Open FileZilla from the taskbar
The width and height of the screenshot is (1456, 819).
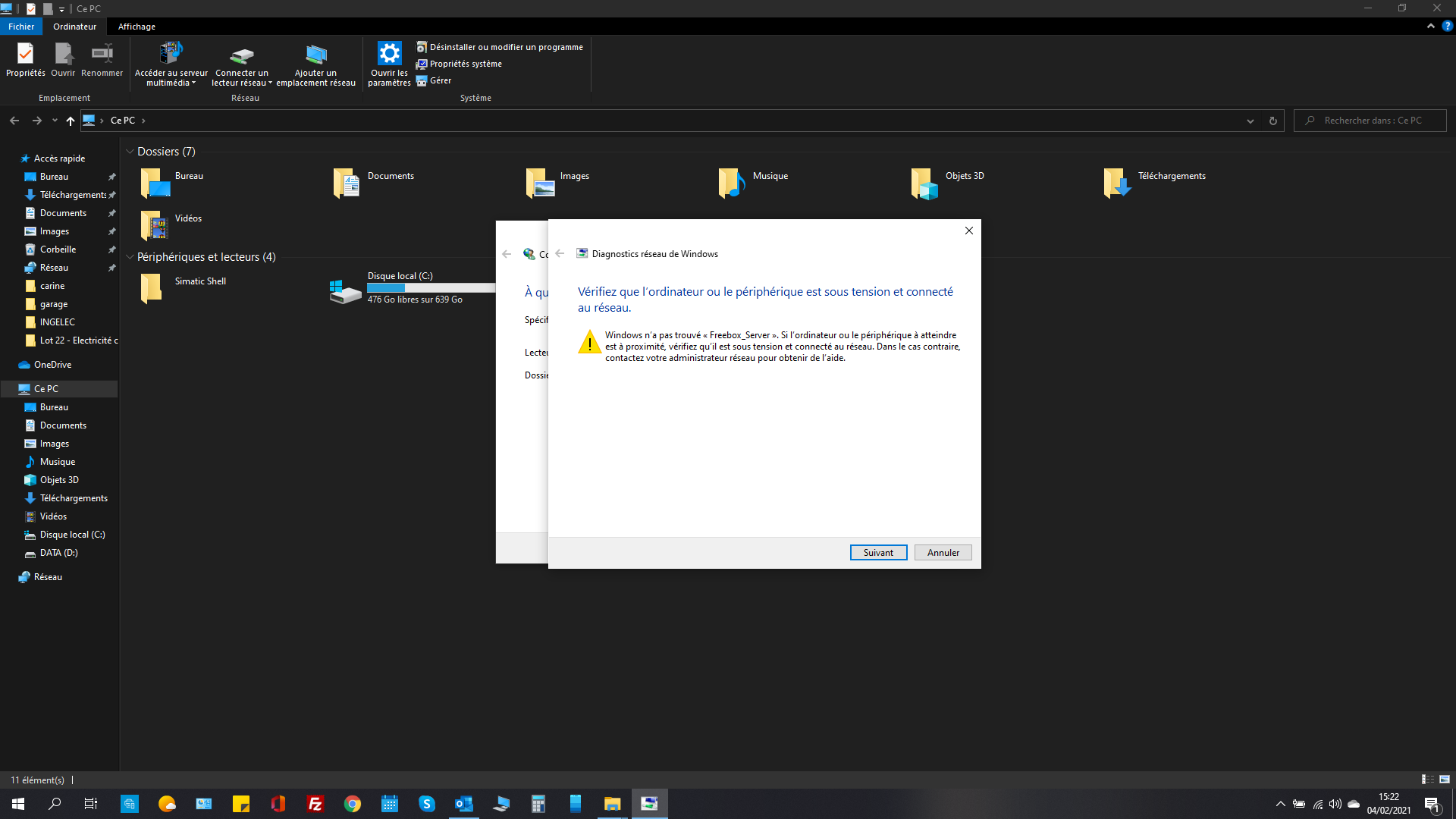315,804
